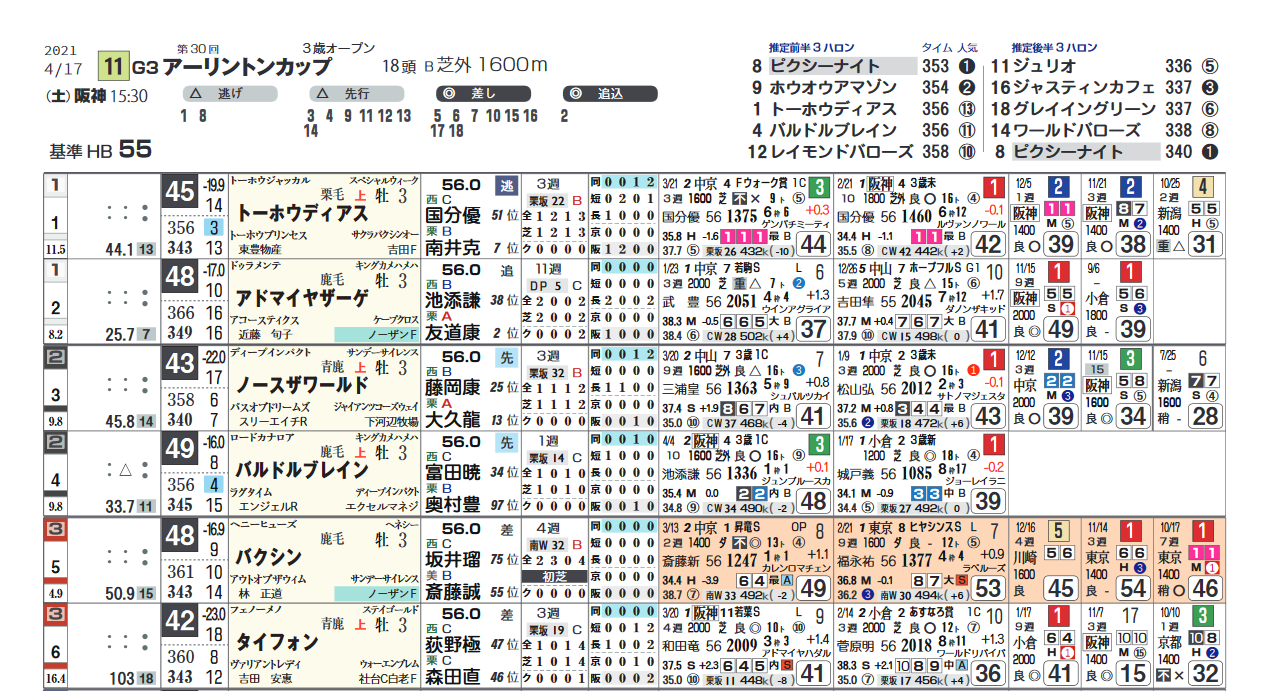
Task: Click sire name ドゥラメンテ
Action: coord(256,267)
